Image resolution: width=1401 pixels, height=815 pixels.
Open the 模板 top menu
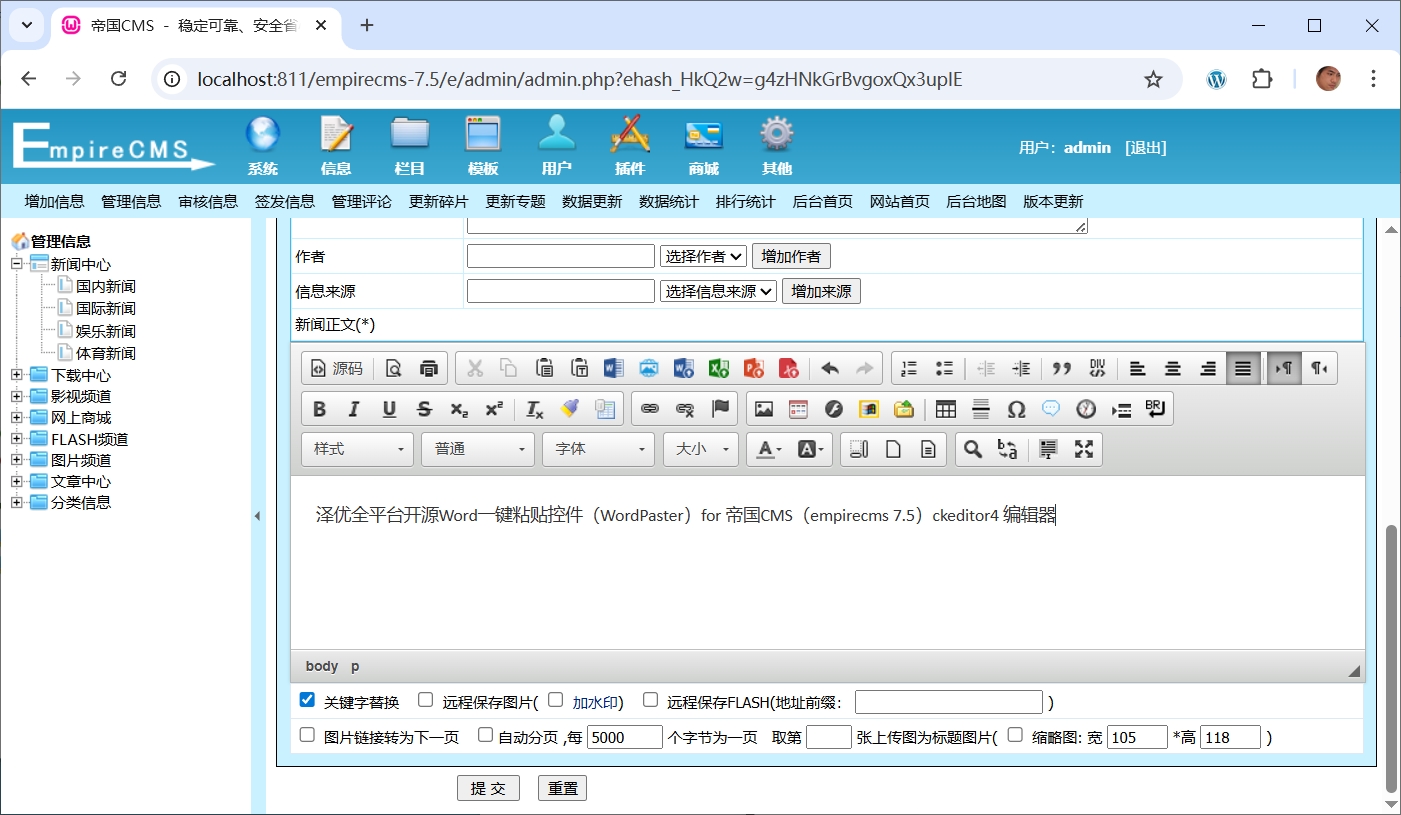(483, 146)
